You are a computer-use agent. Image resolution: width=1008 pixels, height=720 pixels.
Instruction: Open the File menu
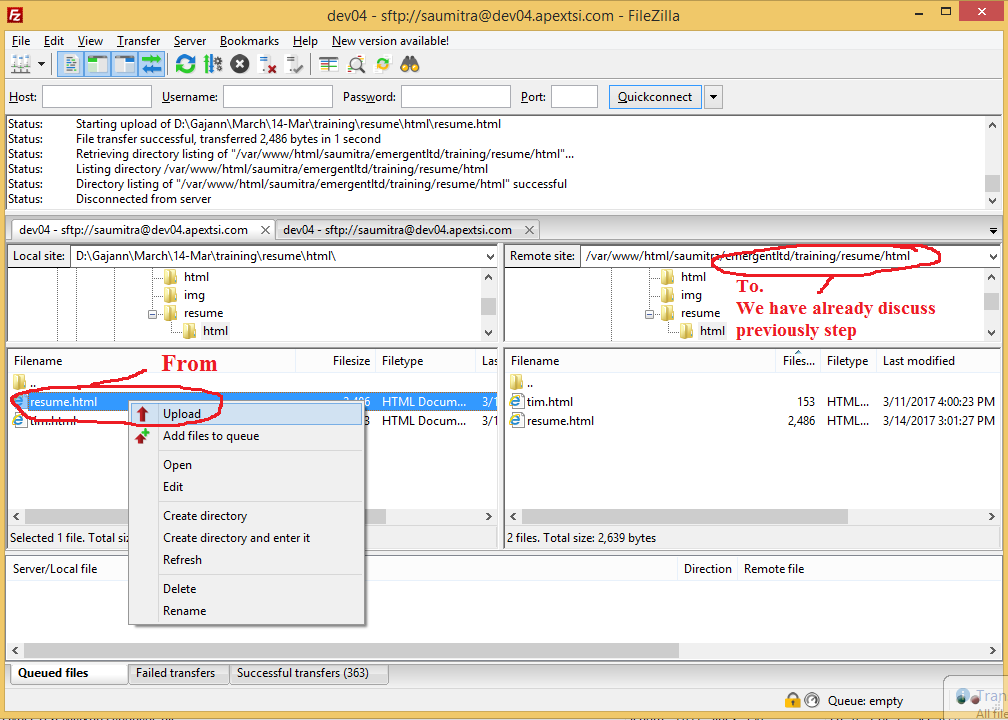tap(21, 41)
